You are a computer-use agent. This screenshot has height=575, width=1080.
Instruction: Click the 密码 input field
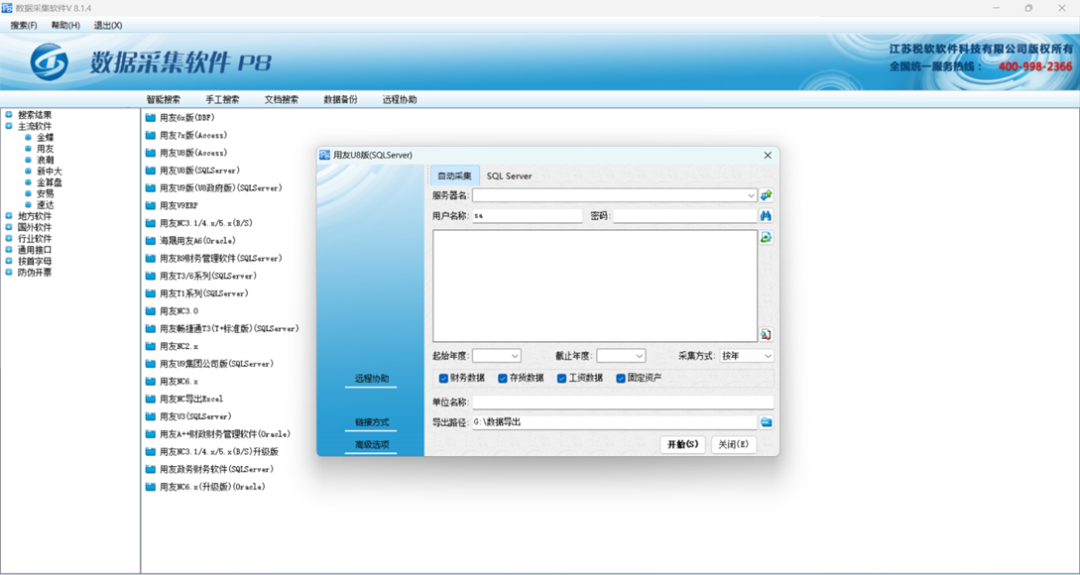685,216
